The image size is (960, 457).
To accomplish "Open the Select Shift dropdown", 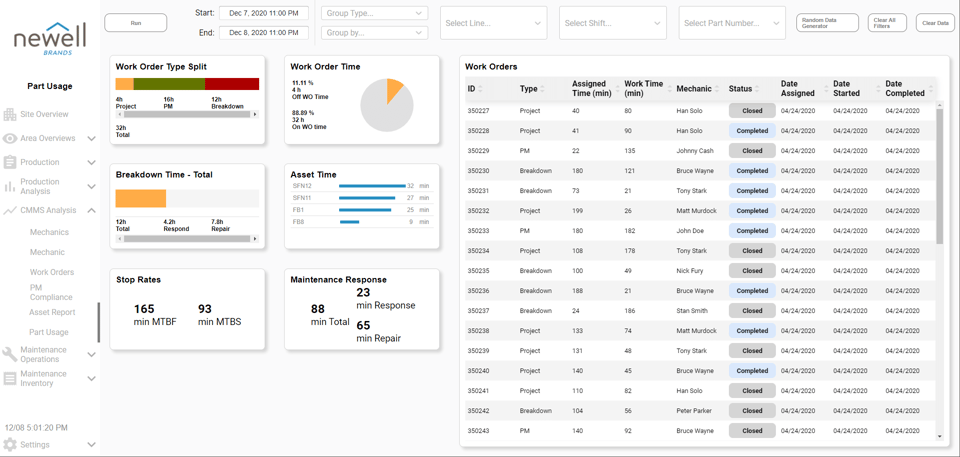I will pos(612,23).
